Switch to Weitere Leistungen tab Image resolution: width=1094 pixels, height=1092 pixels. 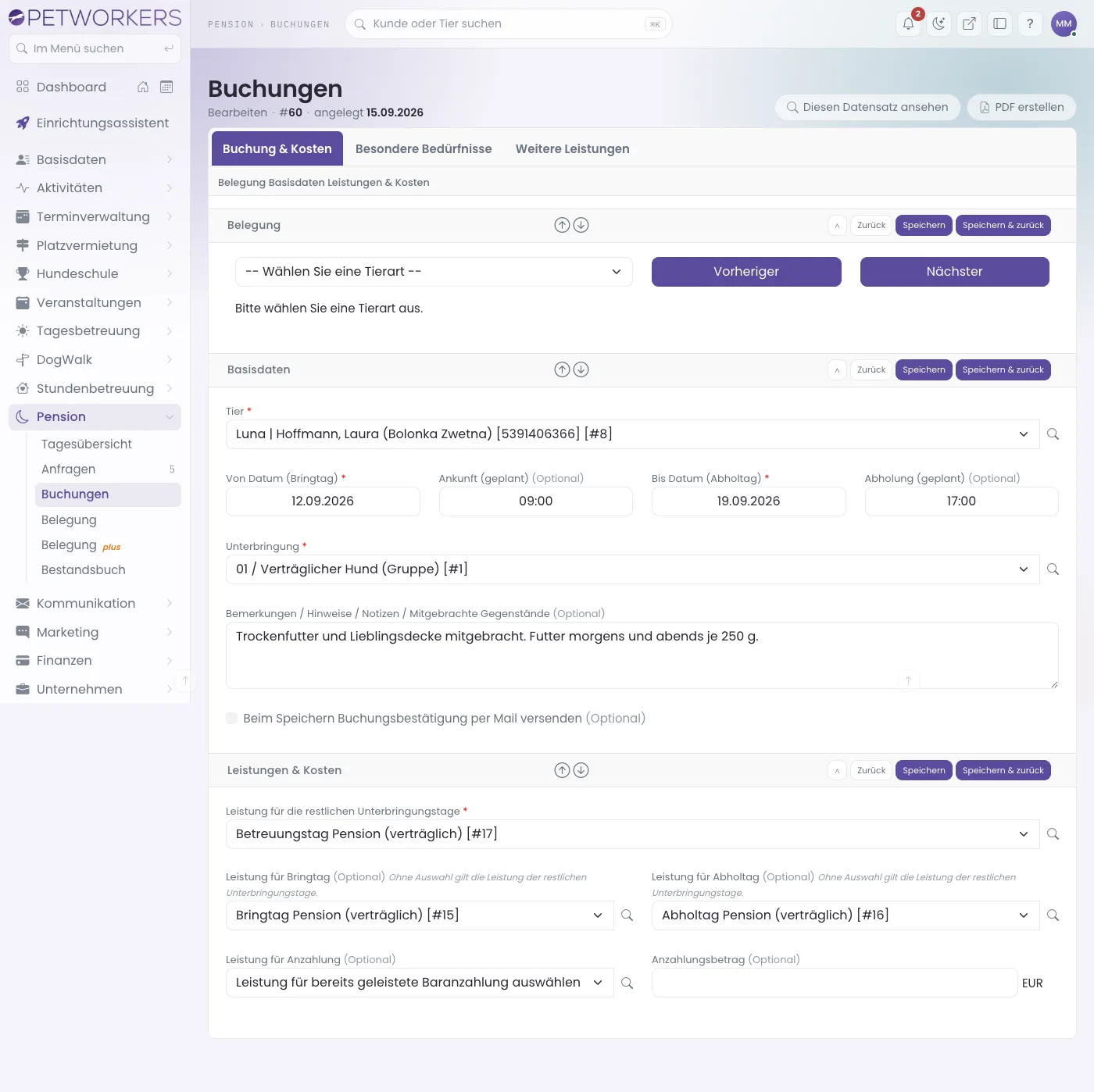point(572,148)
